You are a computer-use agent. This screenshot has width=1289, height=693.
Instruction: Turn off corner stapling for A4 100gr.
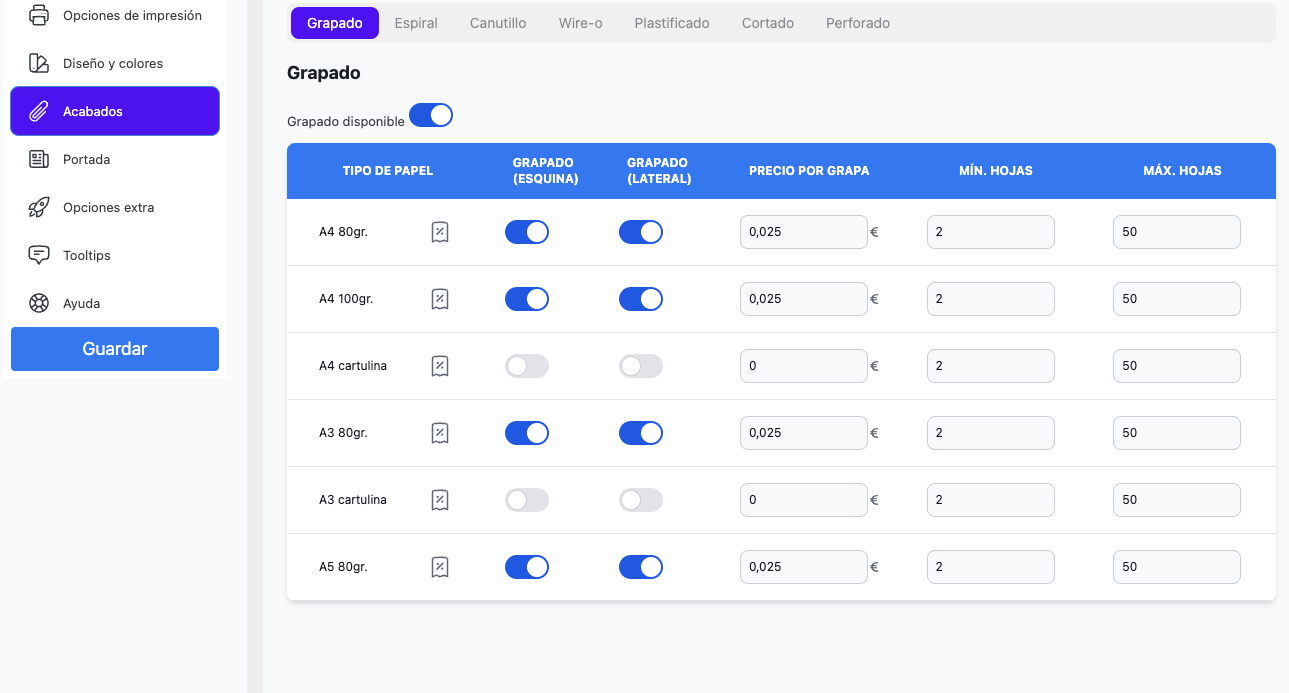point(527,299)
